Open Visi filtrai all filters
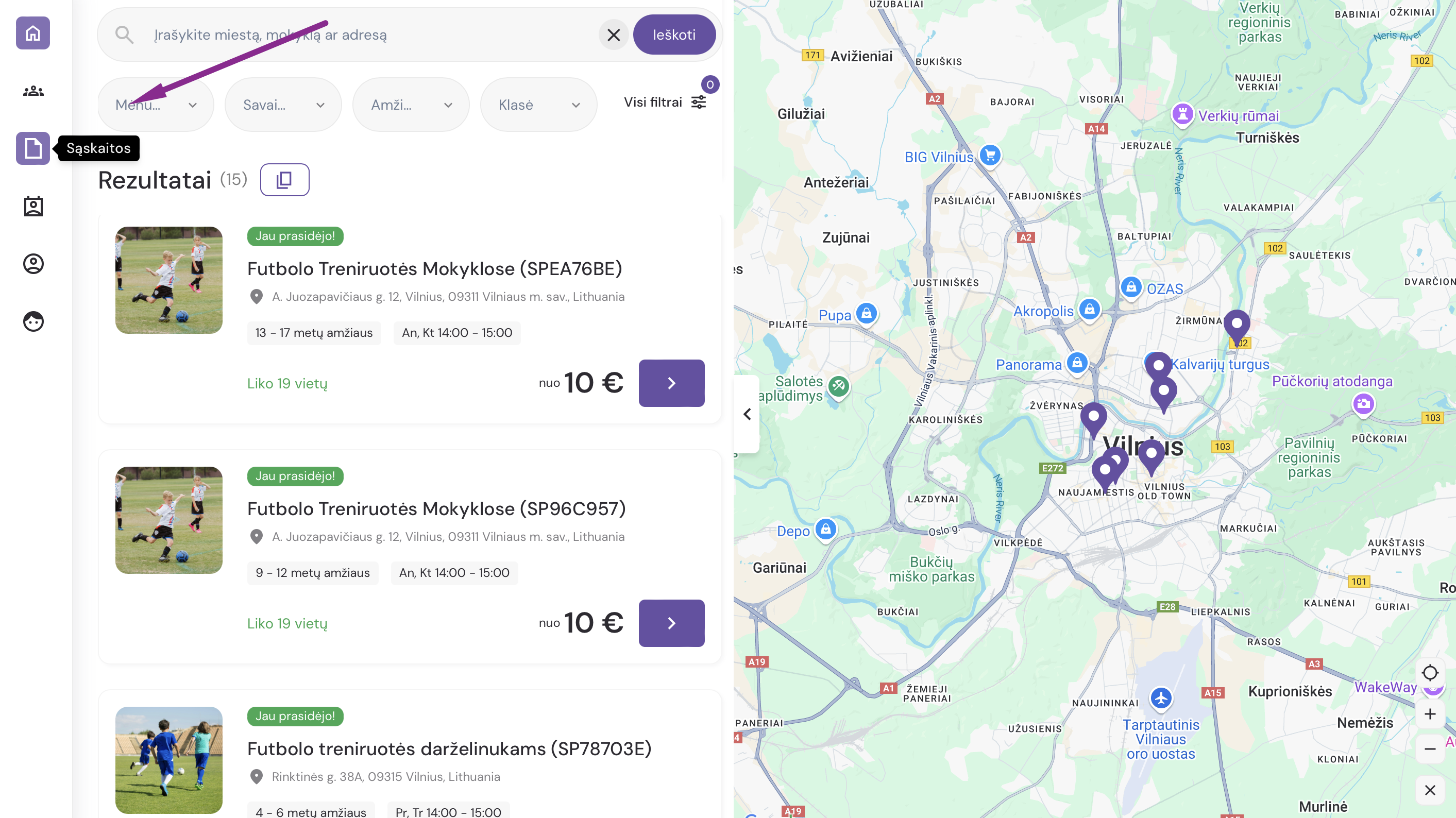 [x=665, y=102]
